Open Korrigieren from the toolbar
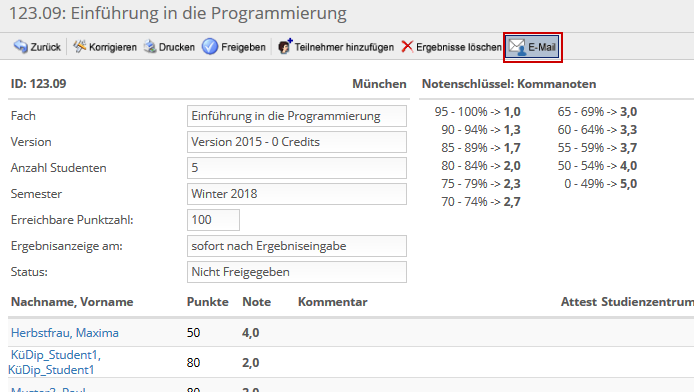The image size is (694, 392). [113, 47]
